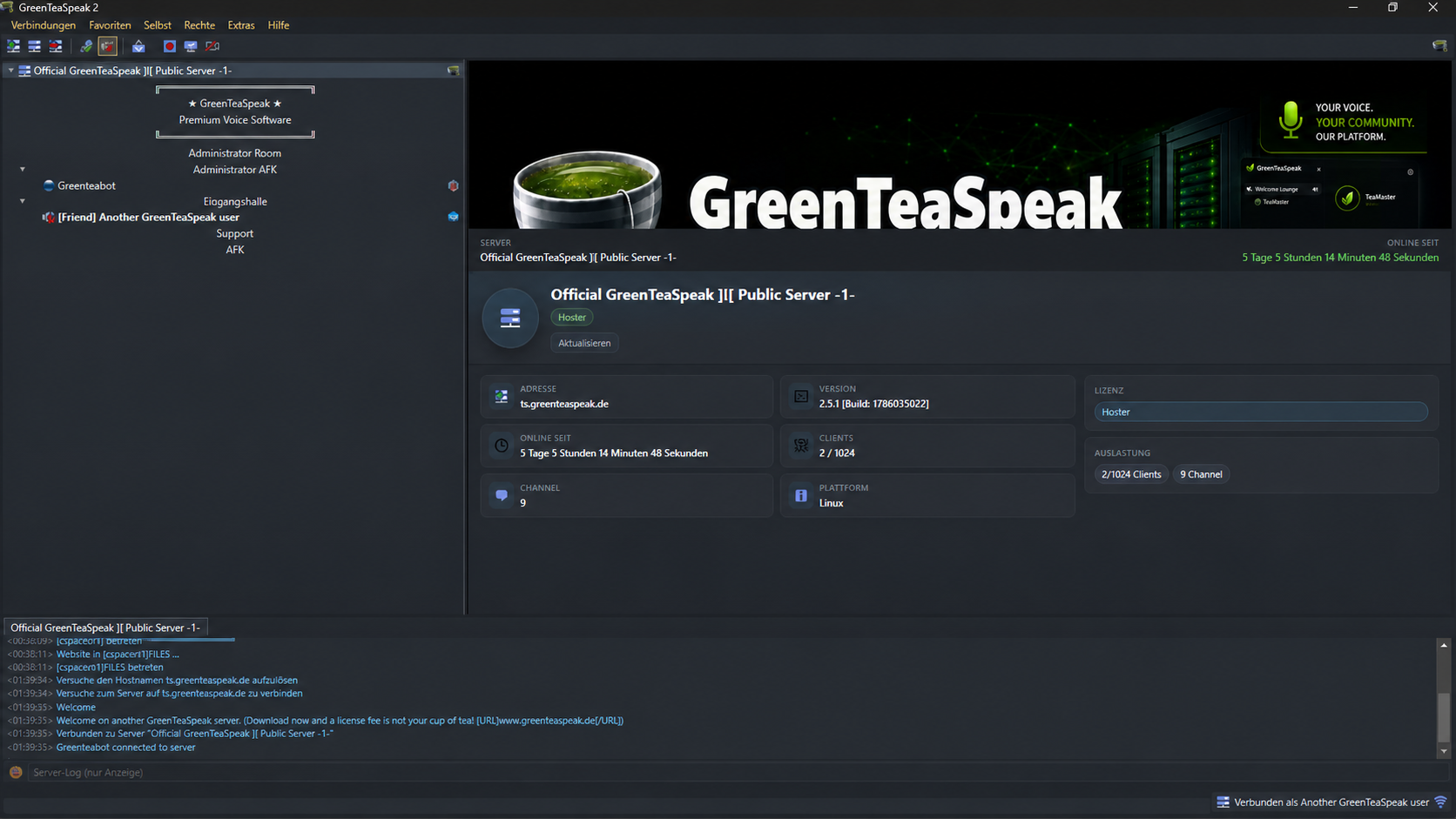The height and width of the screenshot is (819, 1456).
Task: Click the address icon beside ts.greenteaspeak.de
Action: tap(502, 397)
